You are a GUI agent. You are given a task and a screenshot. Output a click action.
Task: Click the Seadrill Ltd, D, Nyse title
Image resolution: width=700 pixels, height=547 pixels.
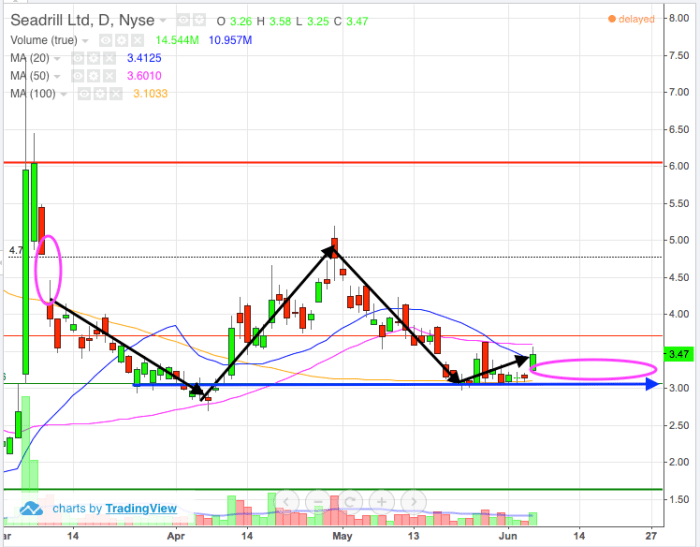[x=83, y=21]
